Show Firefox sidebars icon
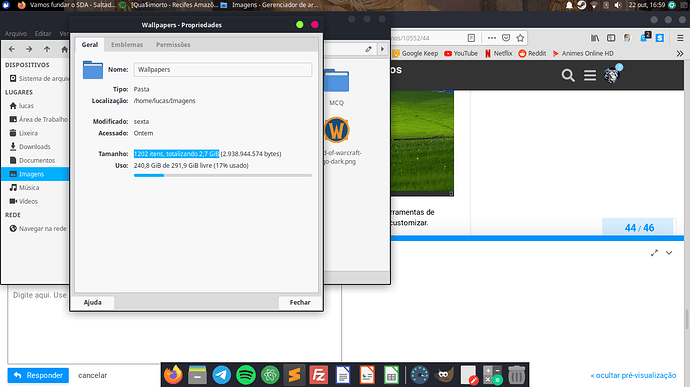 tap(611, 38)
